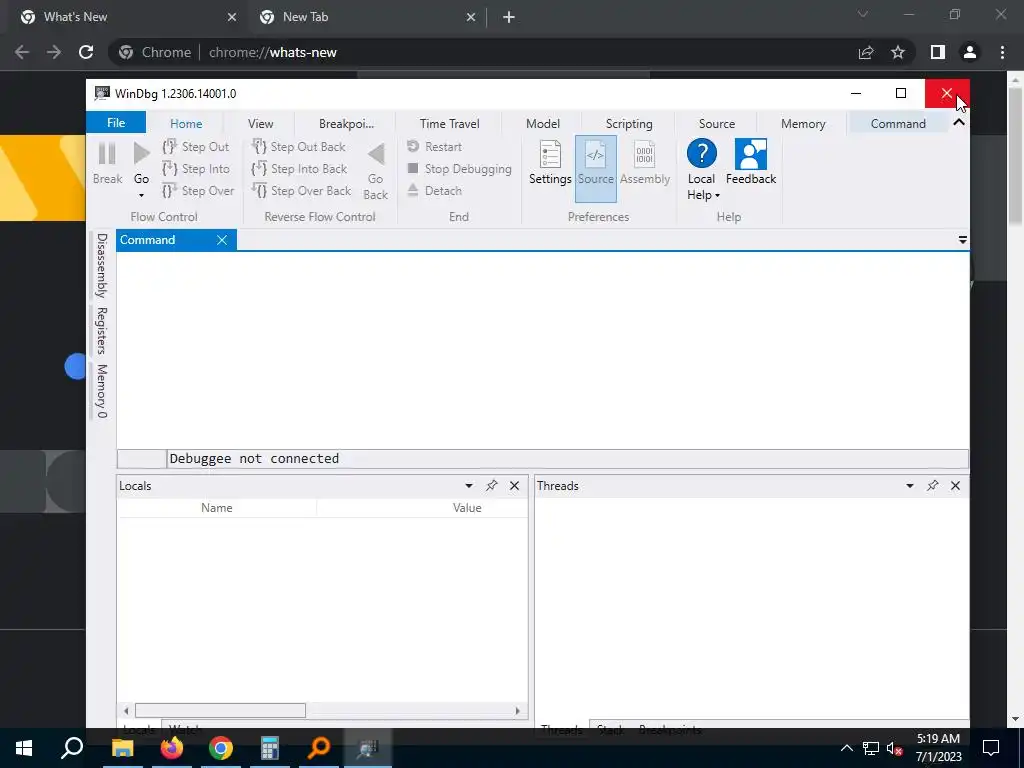
Task: Switch to the Model ribbon tab
Action: coord(543,123)
